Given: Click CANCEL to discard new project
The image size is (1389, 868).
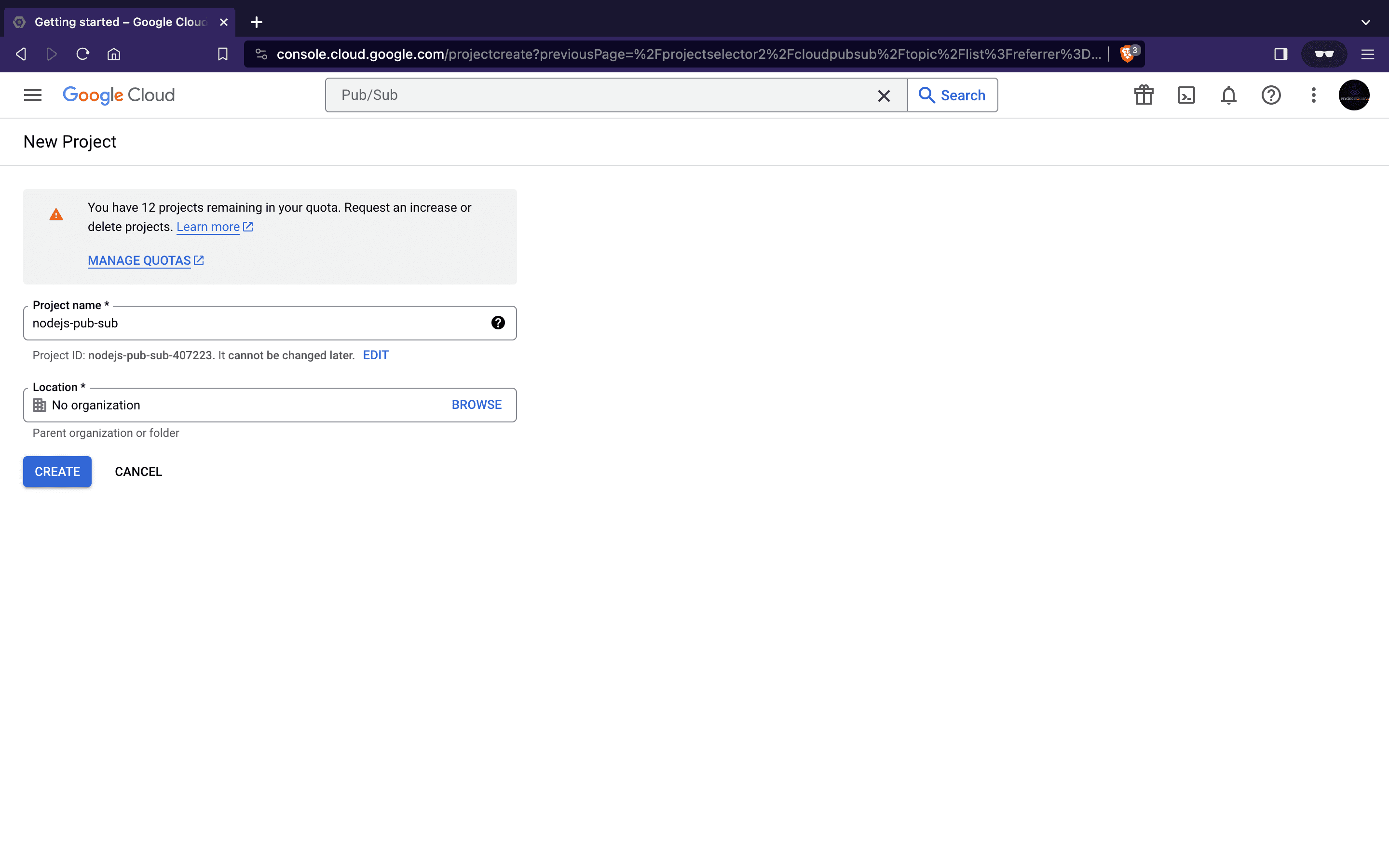Looking at the screenshot, I should coord(138,471).
